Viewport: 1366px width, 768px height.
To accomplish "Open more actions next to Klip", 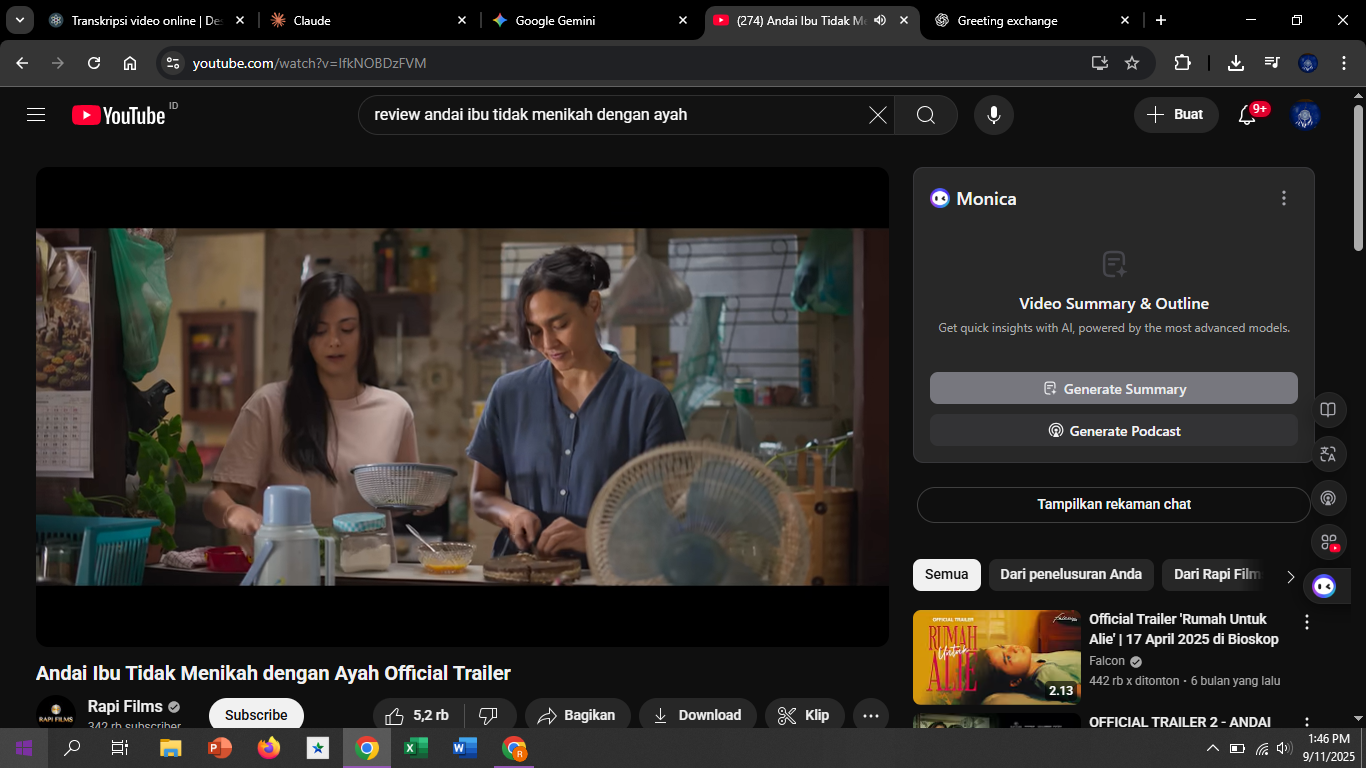I will [x=871, y=716].
